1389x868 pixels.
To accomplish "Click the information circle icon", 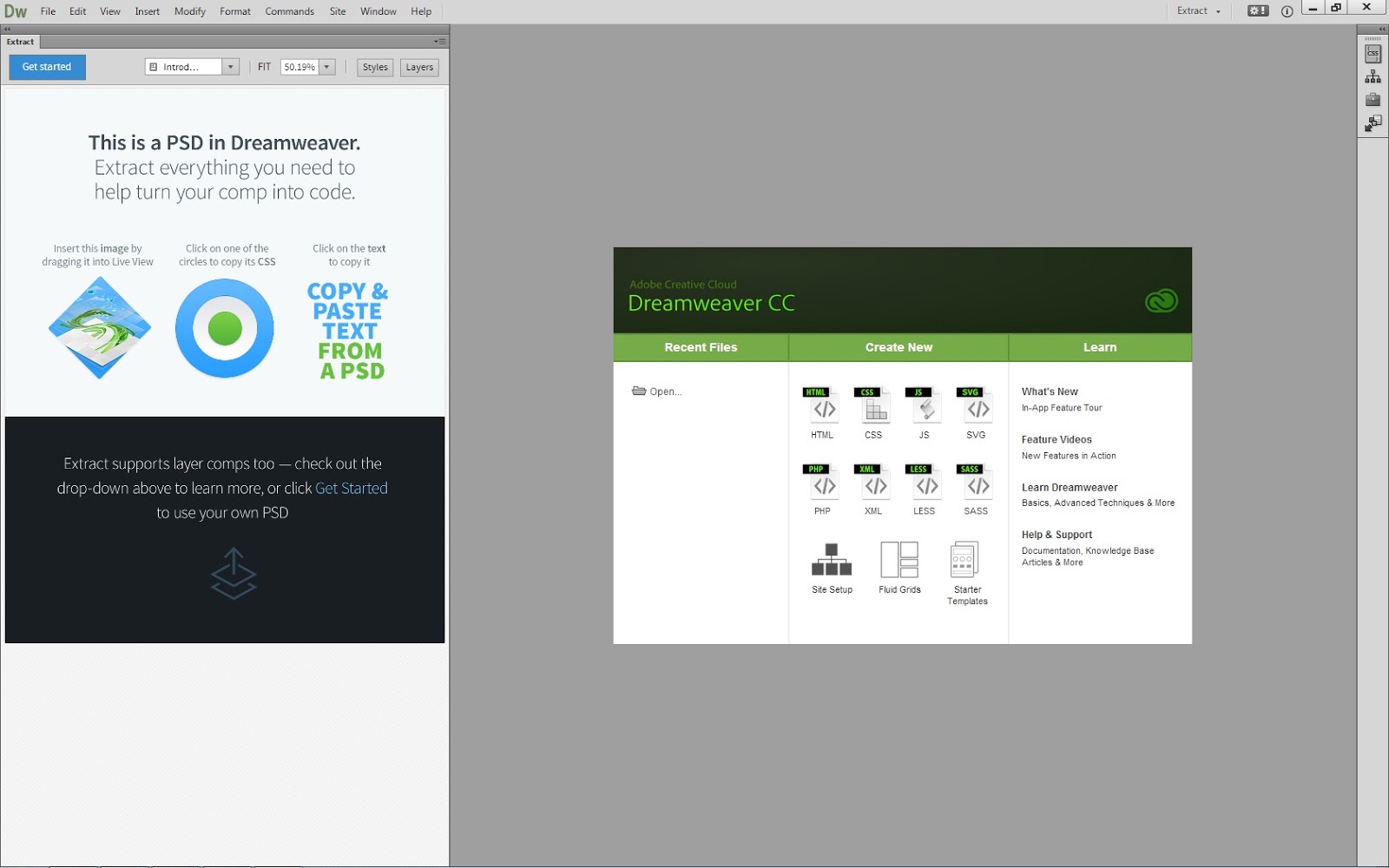I will 1287,11.
